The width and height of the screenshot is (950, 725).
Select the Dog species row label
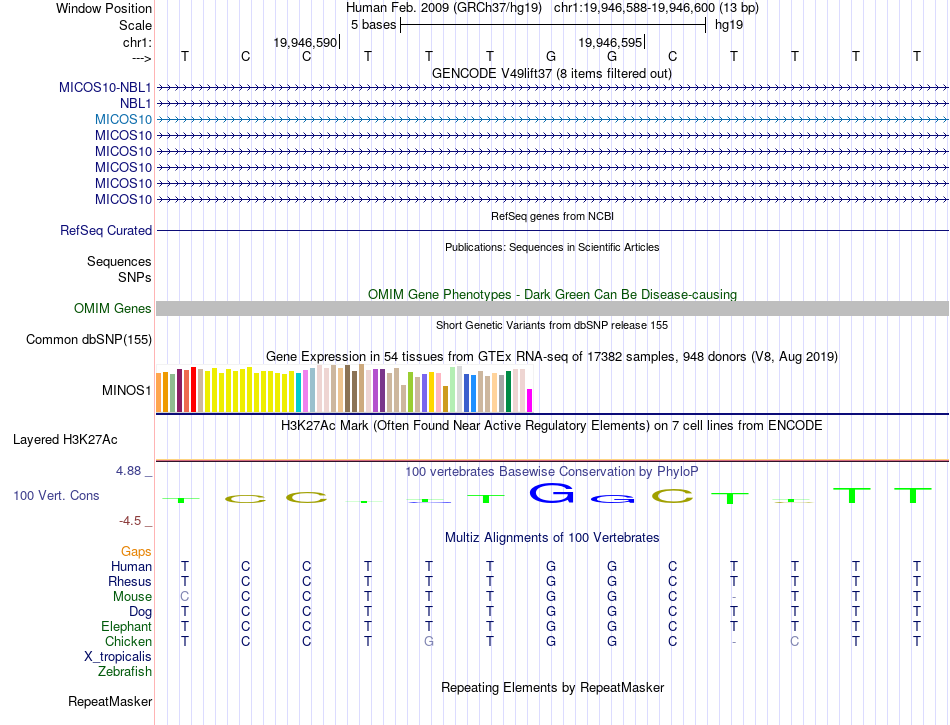click(x=140, y=612)
